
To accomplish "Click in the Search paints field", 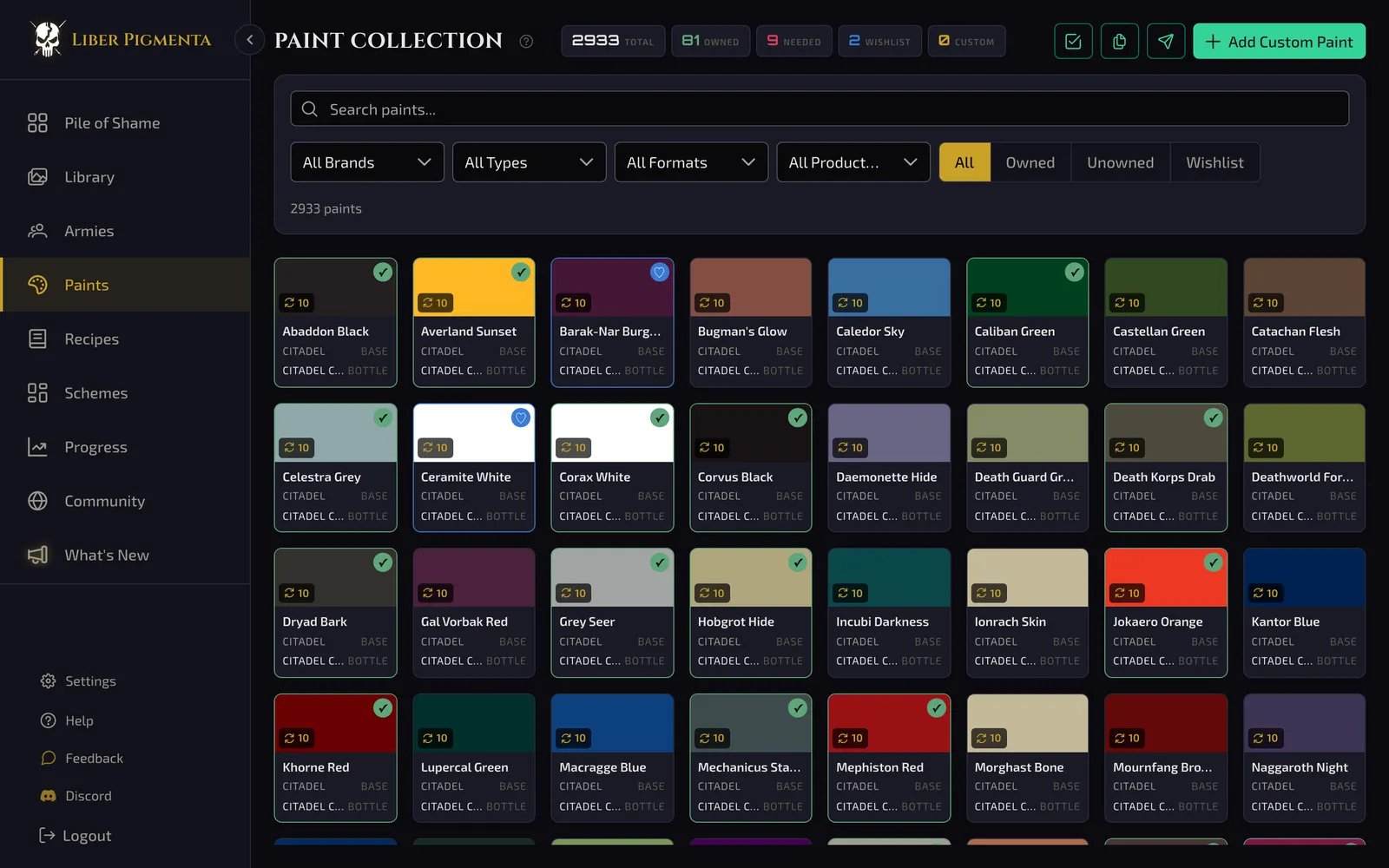I will (x=820, y=109).
